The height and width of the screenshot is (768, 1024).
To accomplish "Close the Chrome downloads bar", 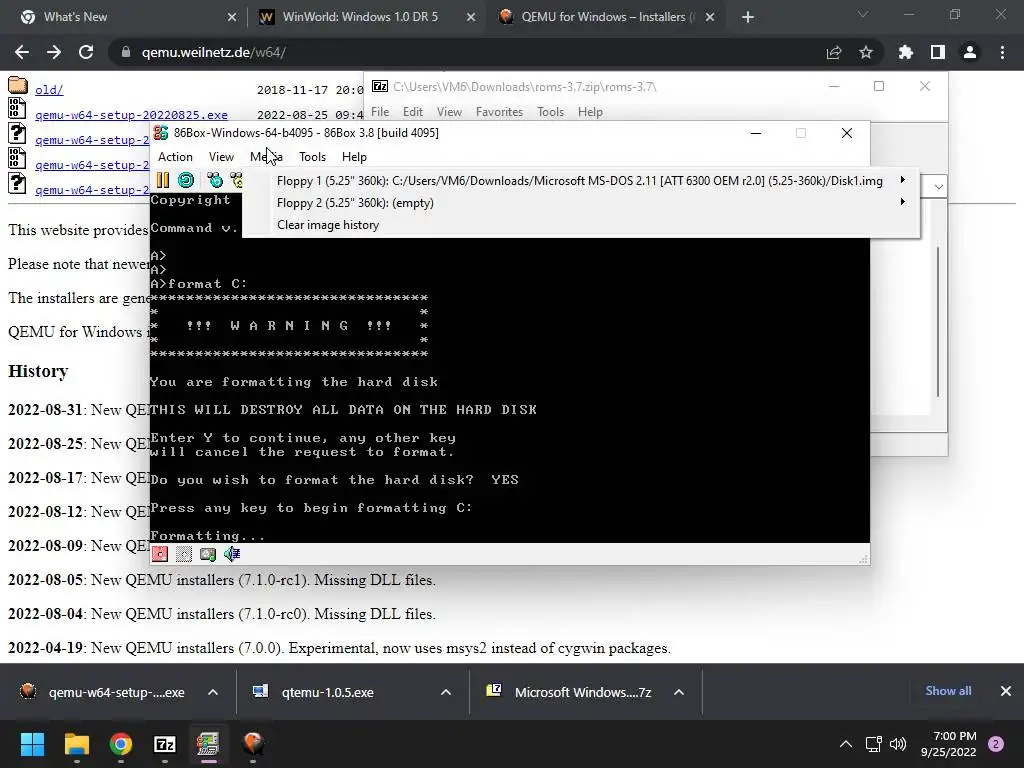I will point(1006,691).
